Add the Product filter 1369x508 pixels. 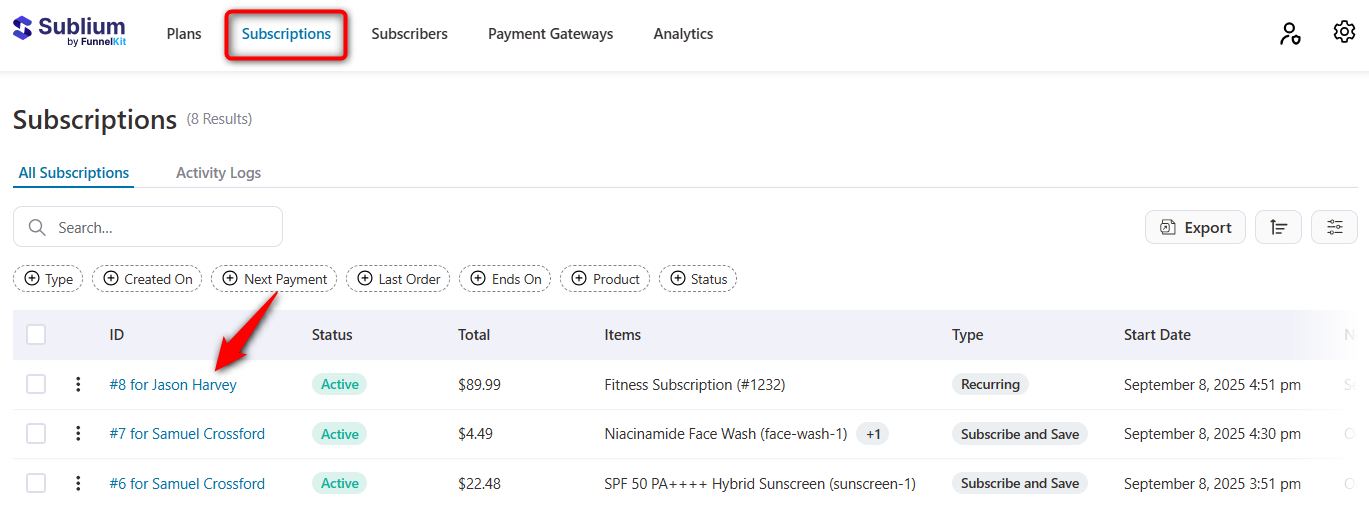(x=605, y=279)
